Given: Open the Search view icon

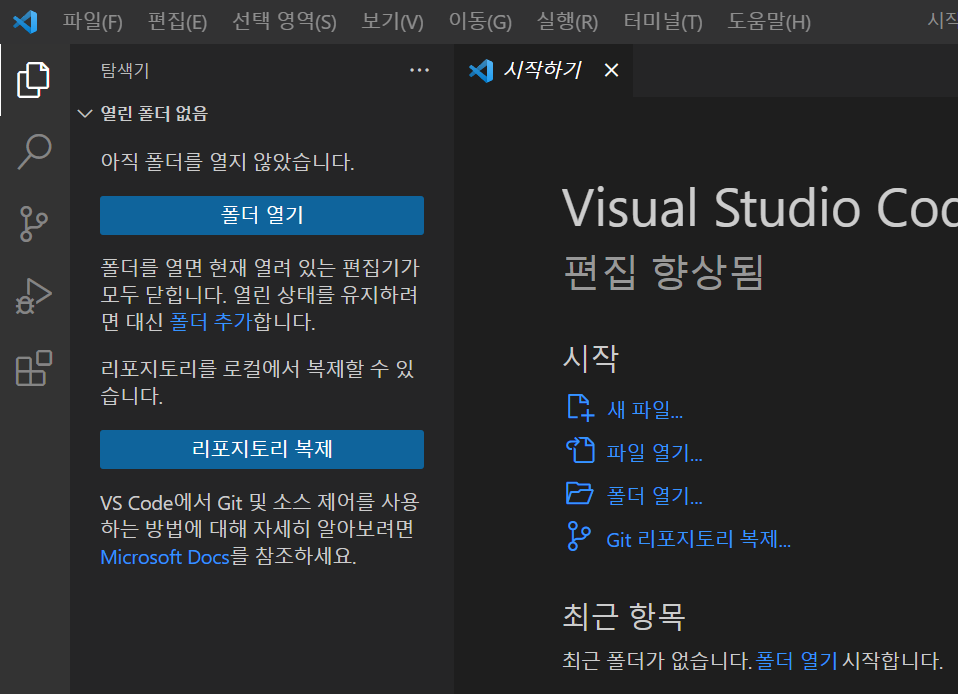Looking at the screenshot, I should [34, 152].
